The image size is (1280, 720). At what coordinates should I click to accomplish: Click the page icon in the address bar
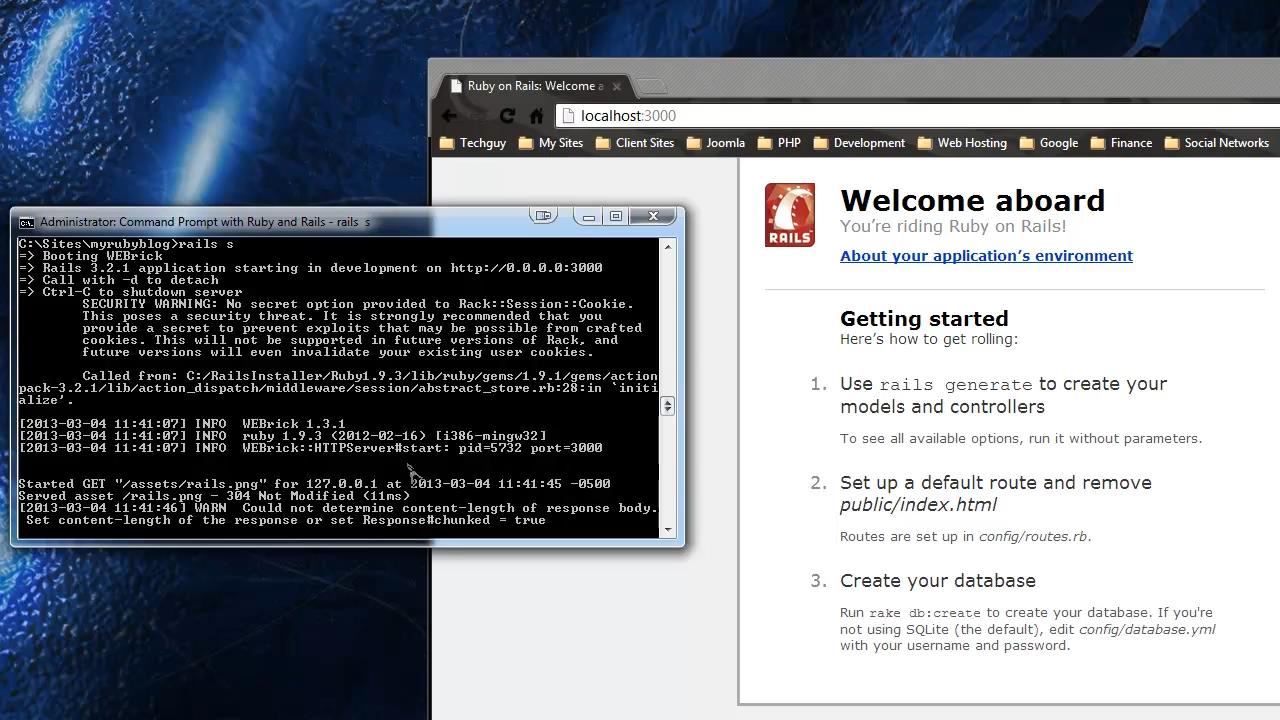tap(569, 116)
